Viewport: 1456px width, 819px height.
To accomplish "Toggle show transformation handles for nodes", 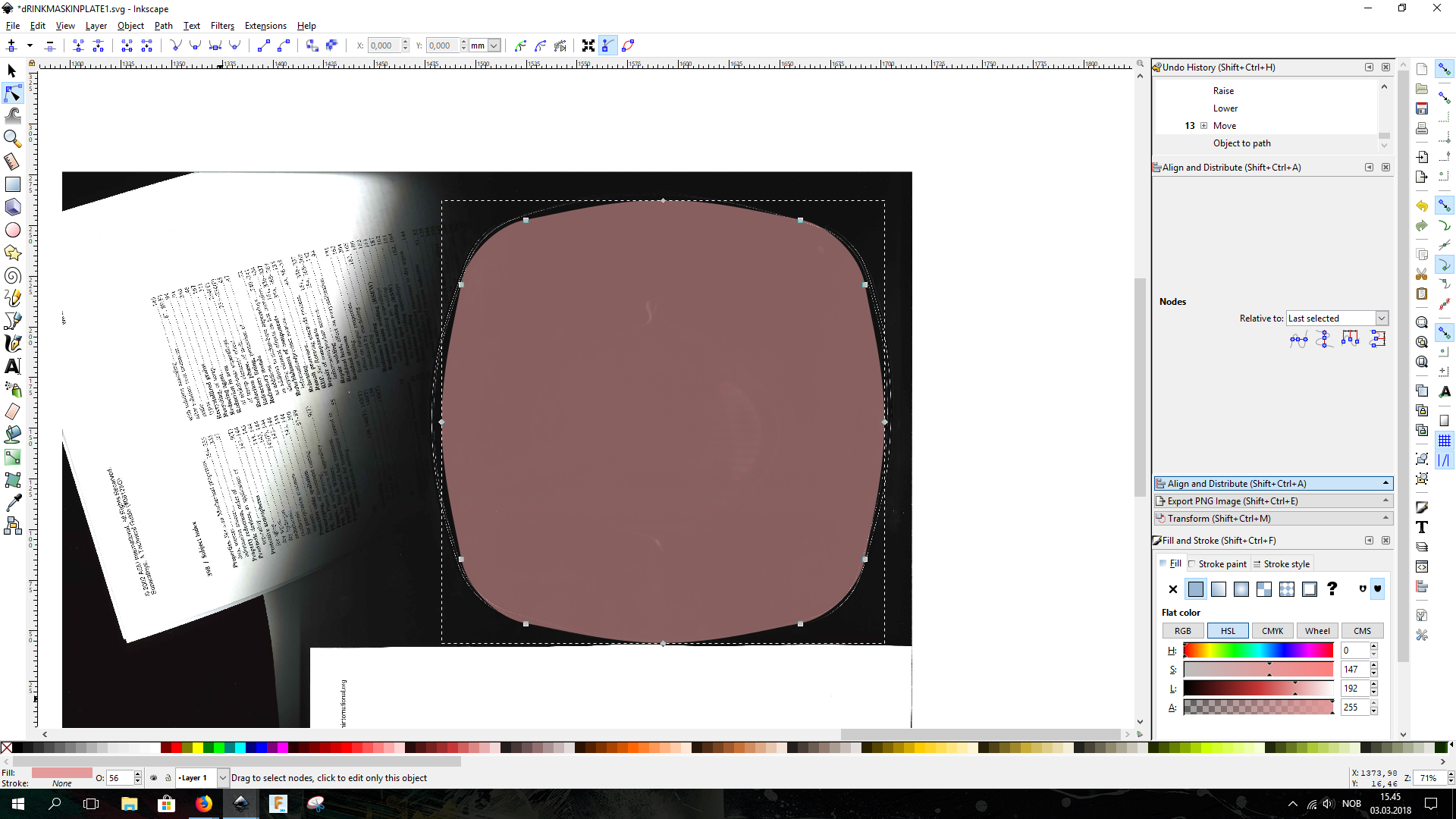I will (x=588, y=45).
